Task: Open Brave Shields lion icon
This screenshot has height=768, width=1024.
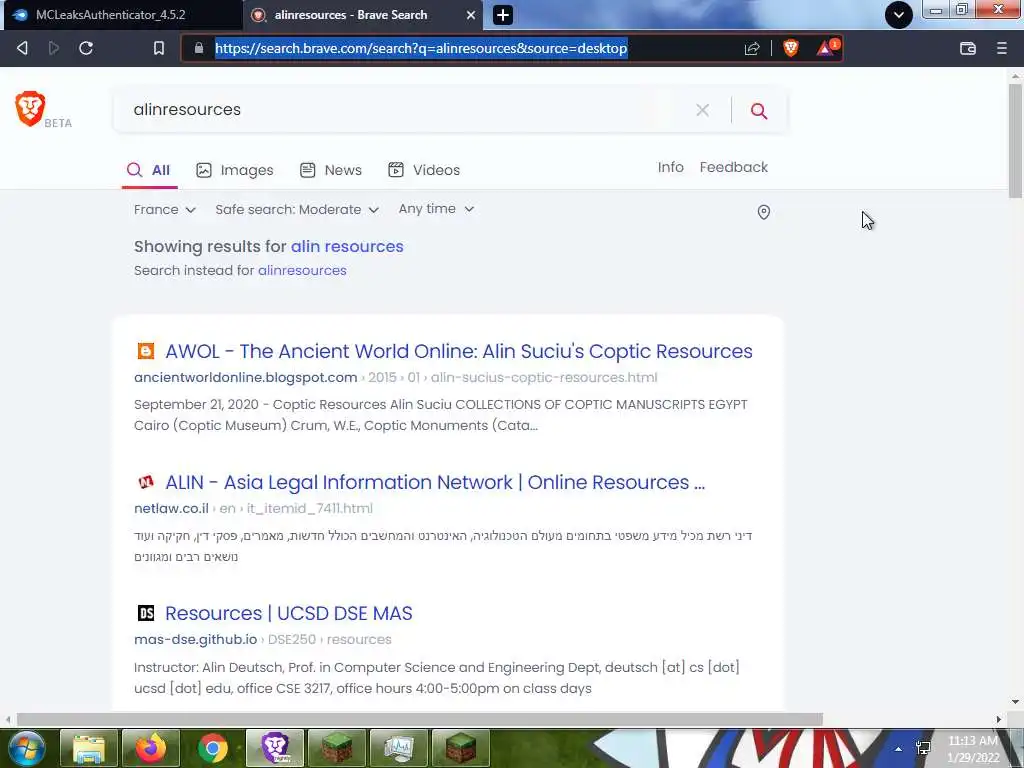Action: pos(791,48)
